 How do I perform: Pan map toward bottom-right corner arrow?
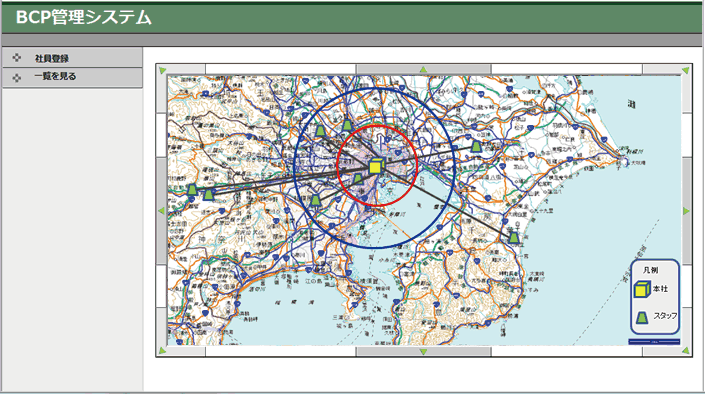click(x=685, y=351)
